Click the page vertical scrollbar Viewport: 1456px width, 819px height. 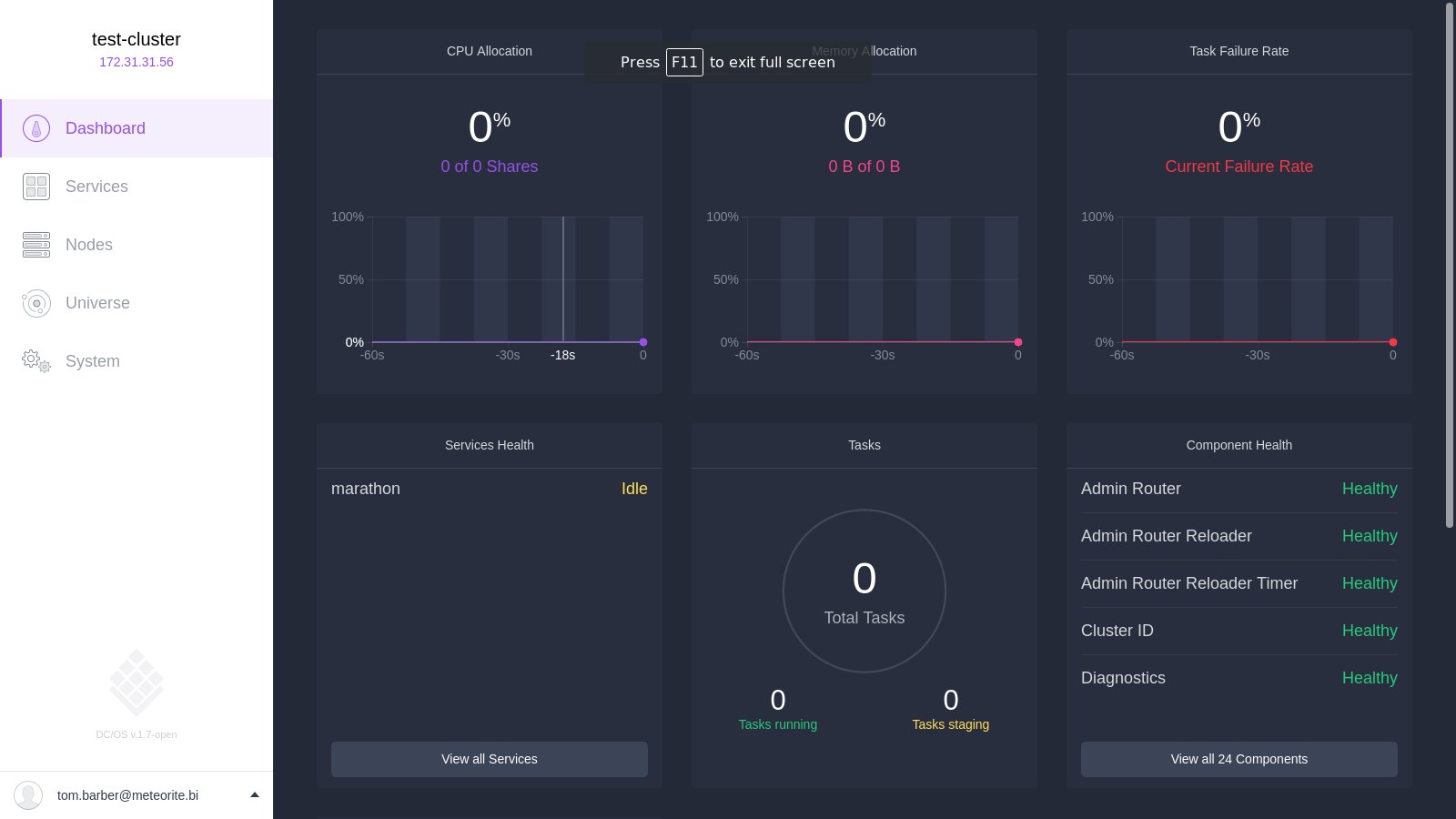1450,265
